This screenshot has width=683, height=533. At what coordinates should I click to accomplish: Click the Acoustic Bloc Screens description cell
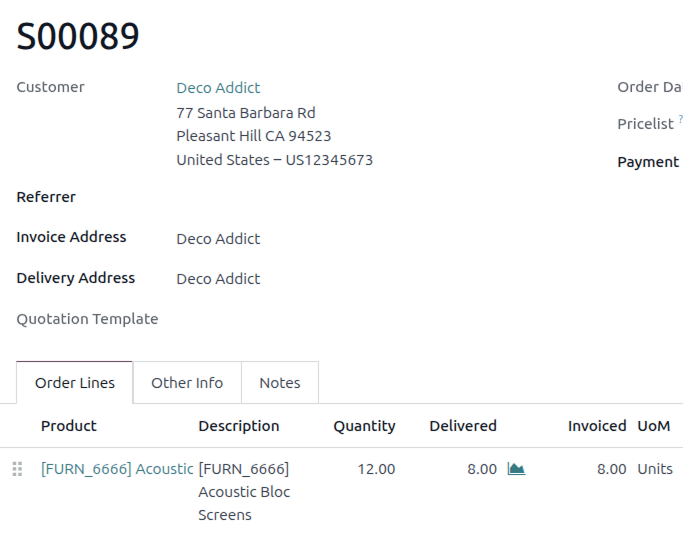pyautogui.click(x=244, y=492)
